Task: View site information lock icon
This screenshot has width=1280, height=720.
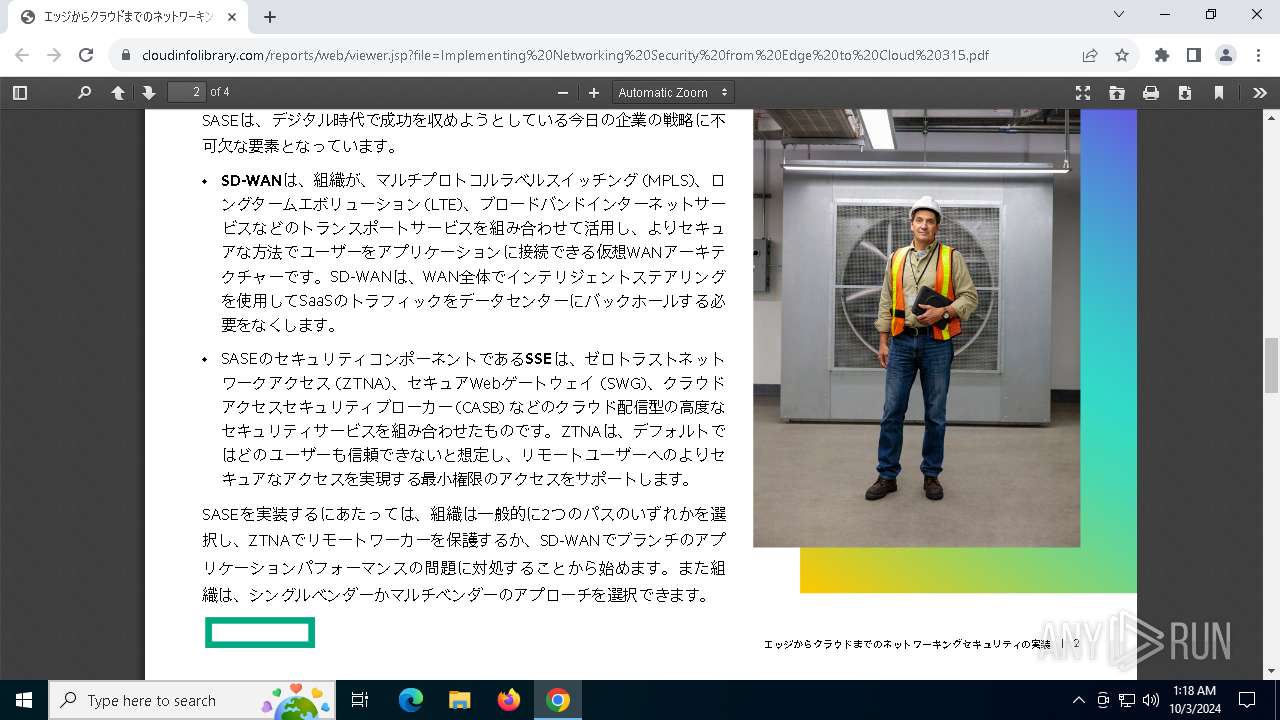Action: (127, 55)
